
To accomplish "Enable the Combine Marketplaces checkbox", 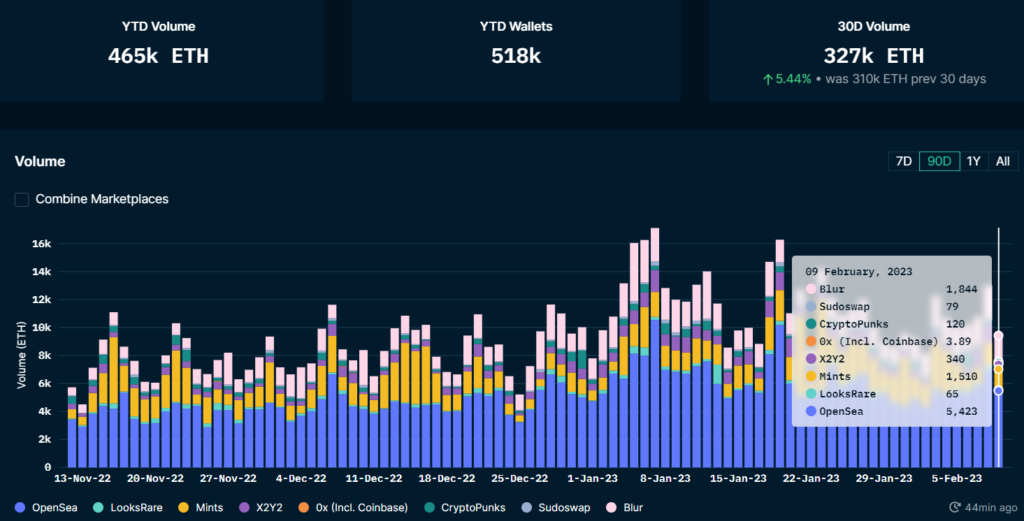I will click(x=22, y=199).
